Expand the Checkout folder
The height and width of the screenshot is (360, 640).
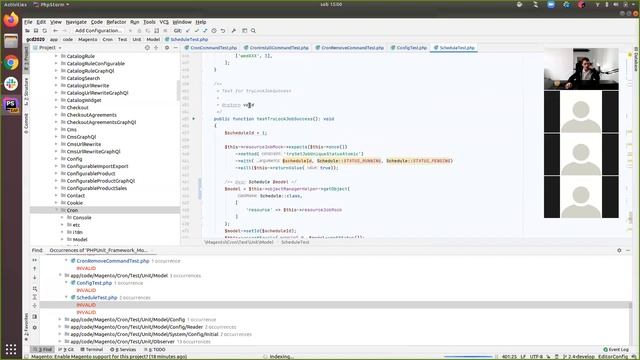click(57, 107)
